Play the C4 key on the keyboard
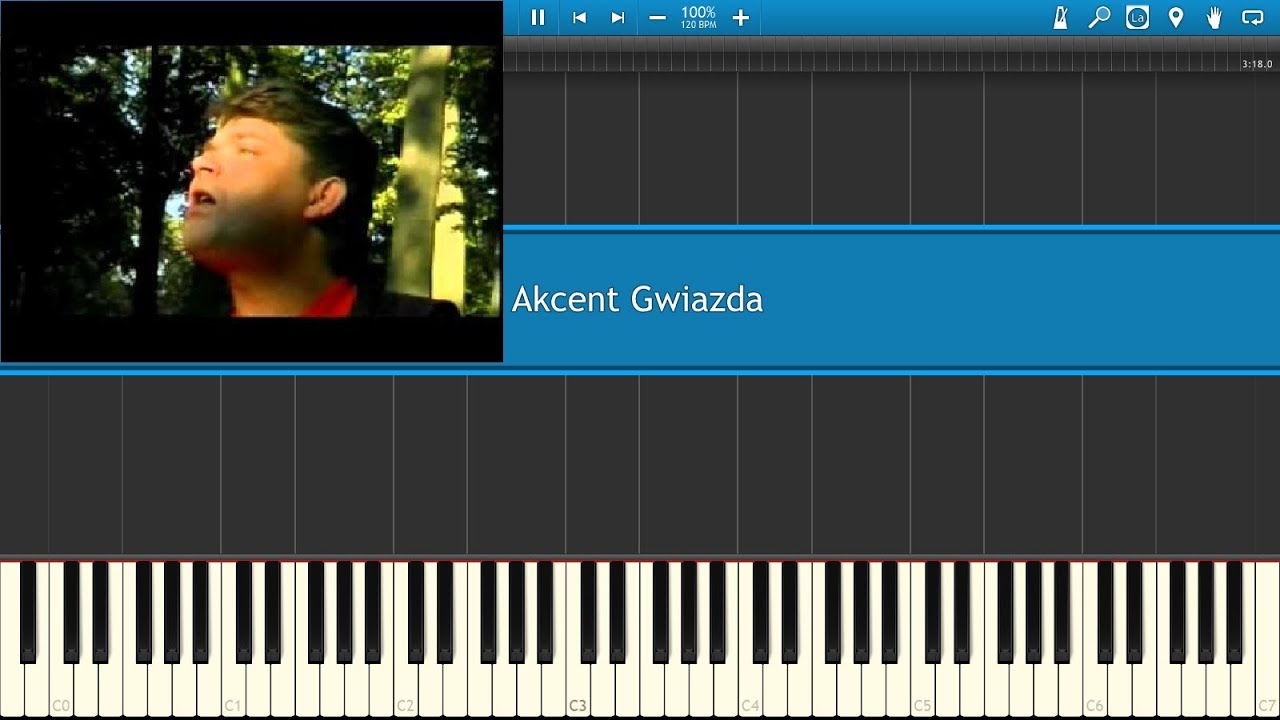1280x720 pixels. [750, 690]
